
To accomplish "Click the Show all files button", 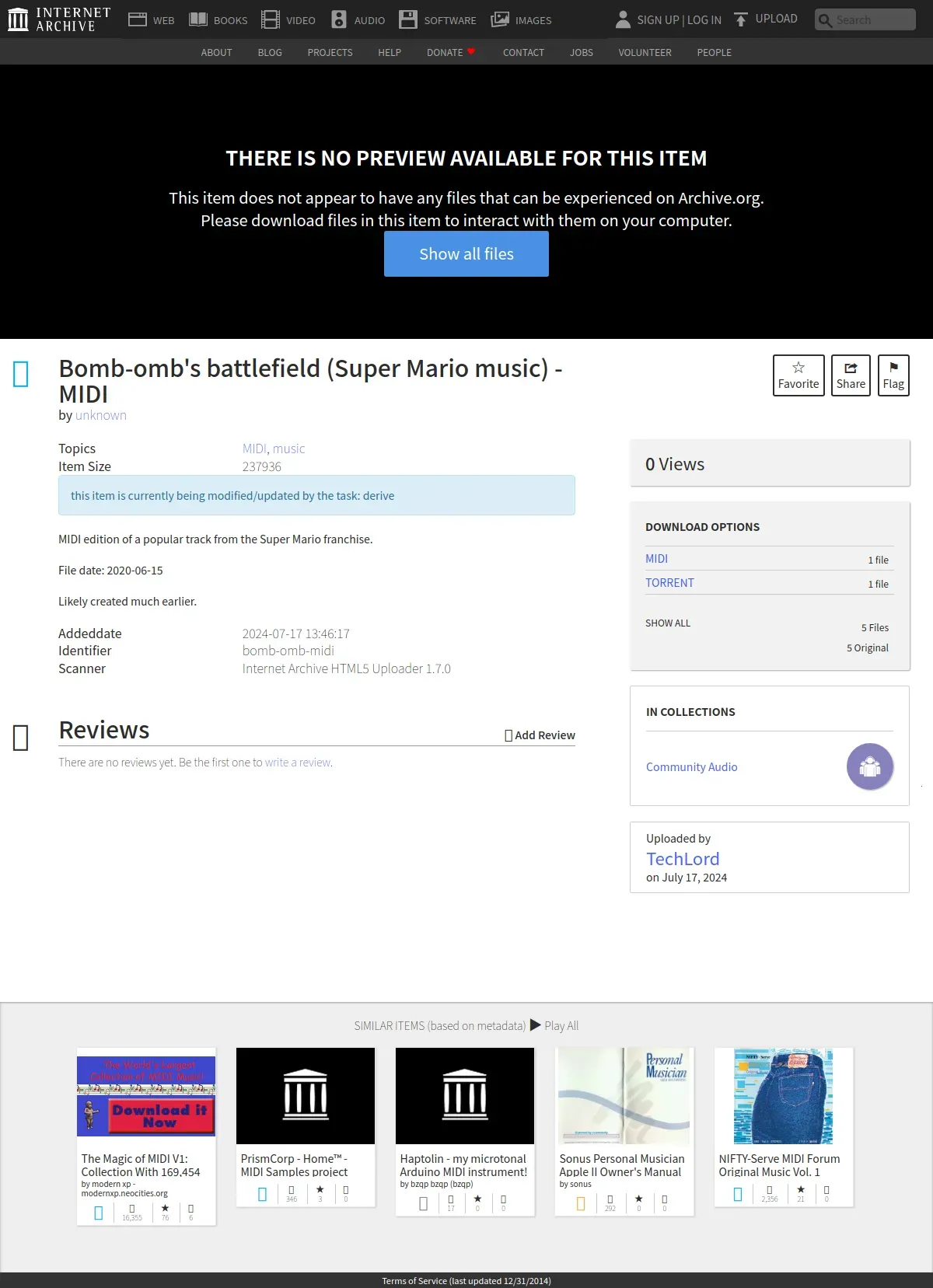I will [x=466, y=253].
